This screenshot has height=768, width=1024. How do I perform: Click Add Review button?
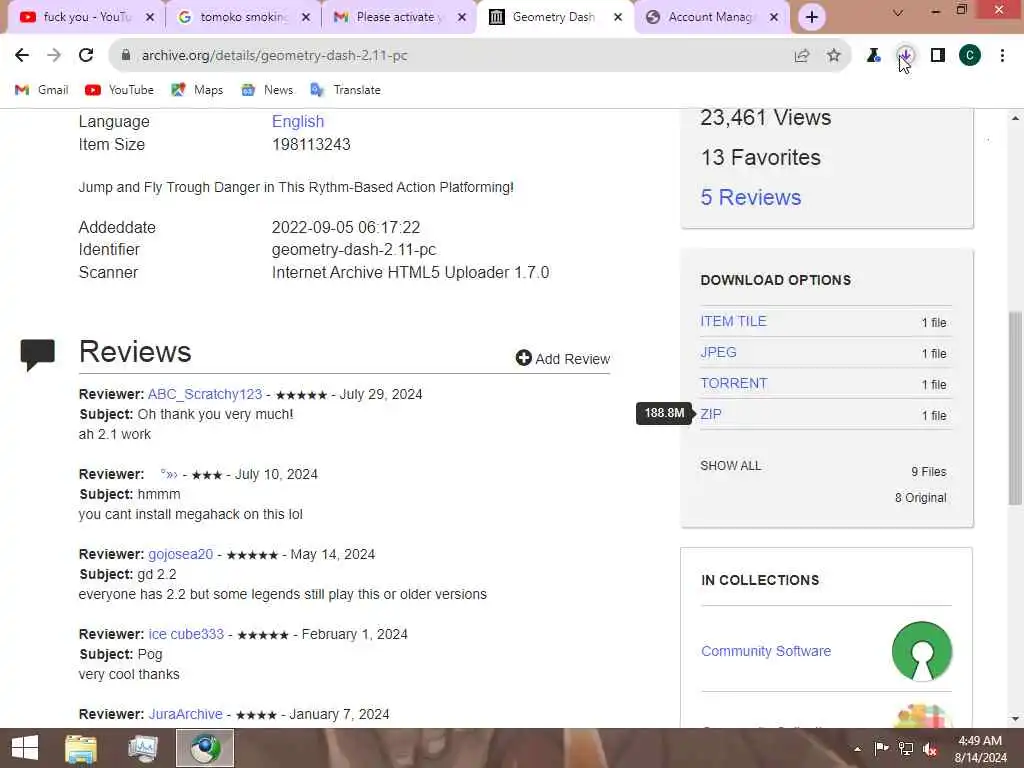(562, 359)
